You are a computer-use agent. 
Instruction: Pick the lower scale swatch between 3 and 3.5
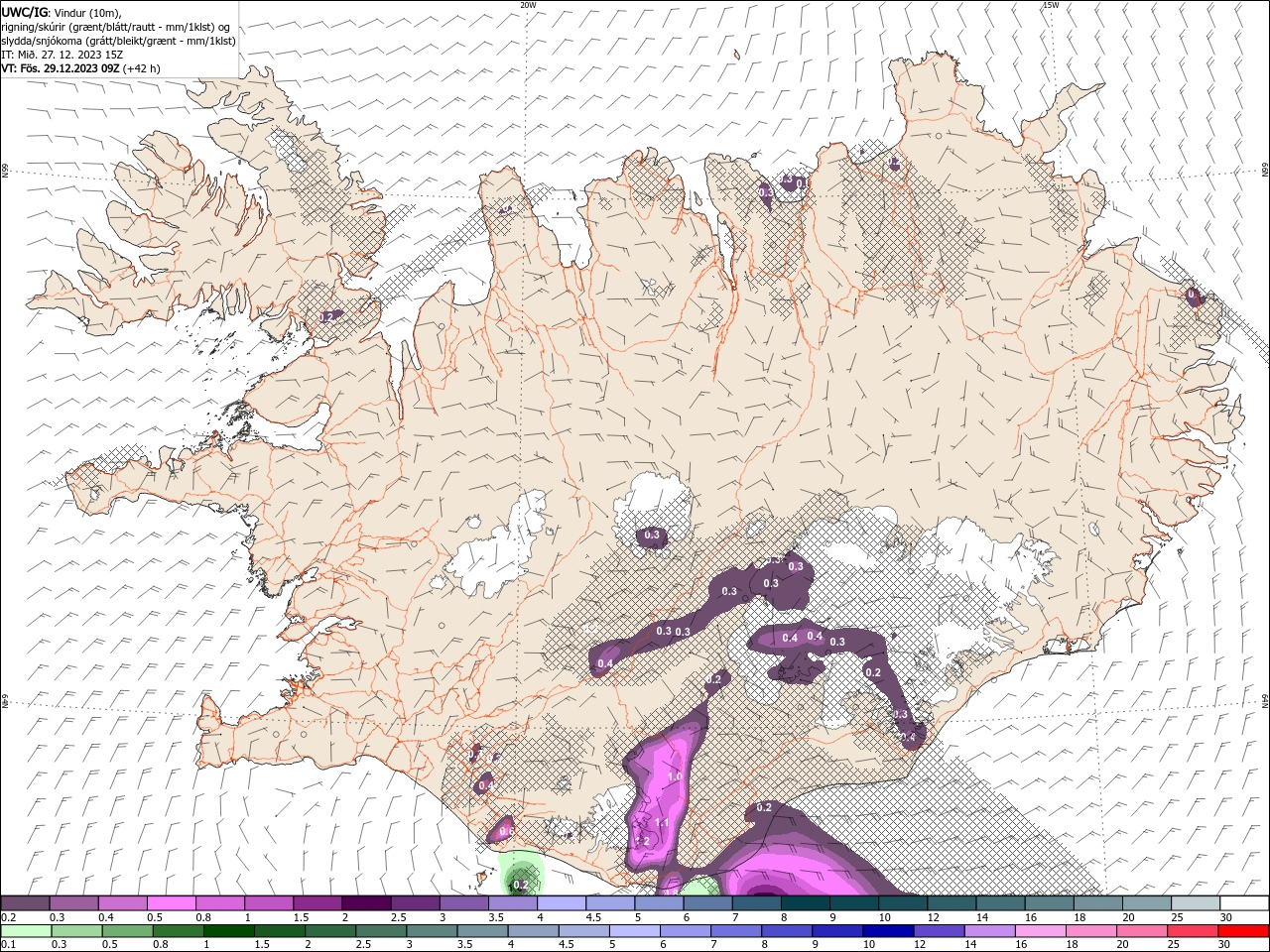coord(433,931)
